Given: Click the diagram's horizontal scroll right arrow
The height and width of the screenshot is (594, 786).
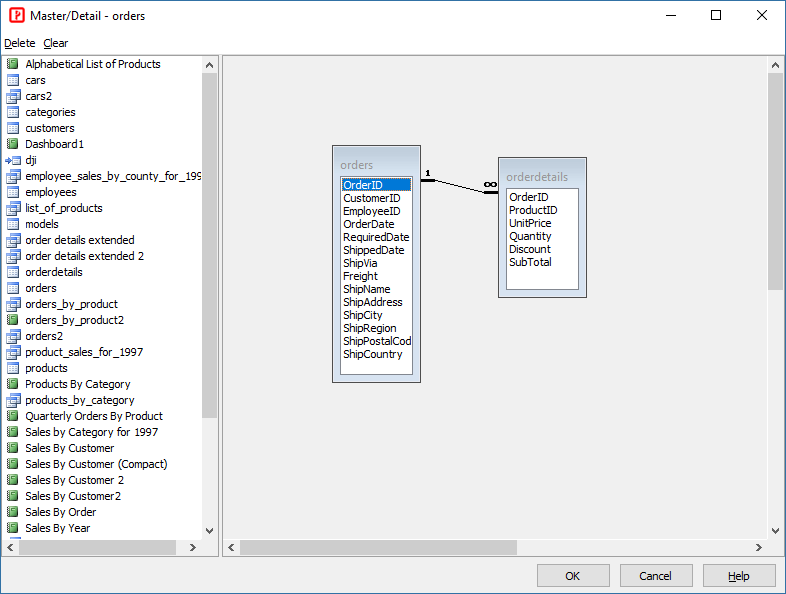Looking at the screenshot, I should click(759, 548).
